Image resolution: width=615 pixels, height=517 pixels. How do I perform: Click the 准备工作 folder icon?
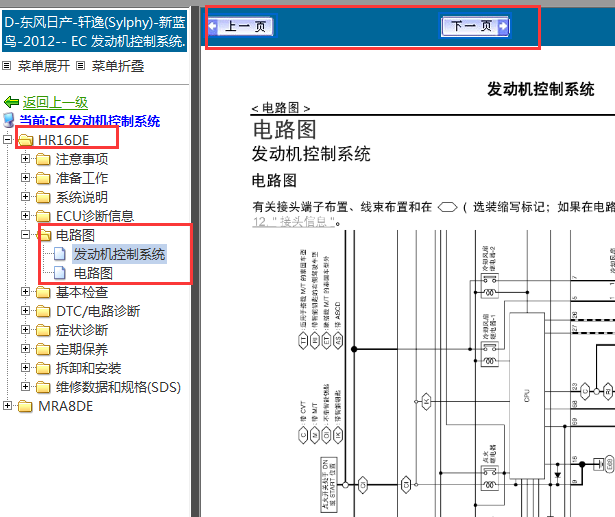point(43,178)
